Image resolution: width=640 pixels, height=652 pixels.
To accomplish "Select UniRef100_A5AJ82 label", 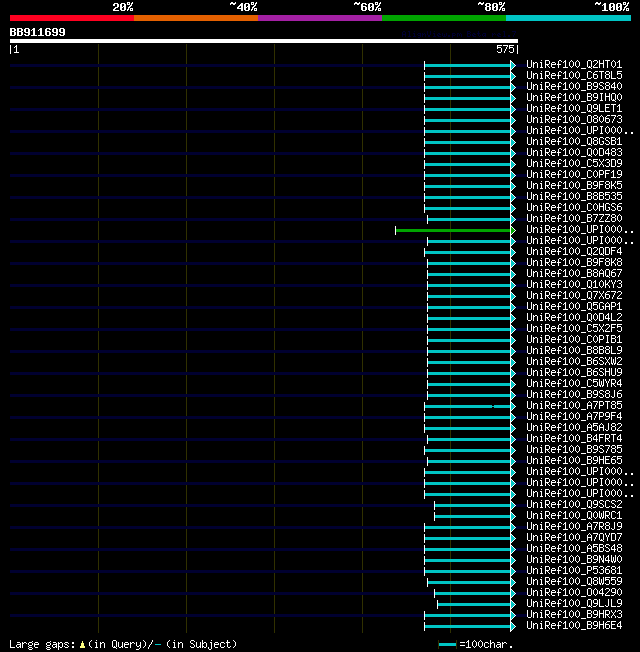I will tap(574, 427).
